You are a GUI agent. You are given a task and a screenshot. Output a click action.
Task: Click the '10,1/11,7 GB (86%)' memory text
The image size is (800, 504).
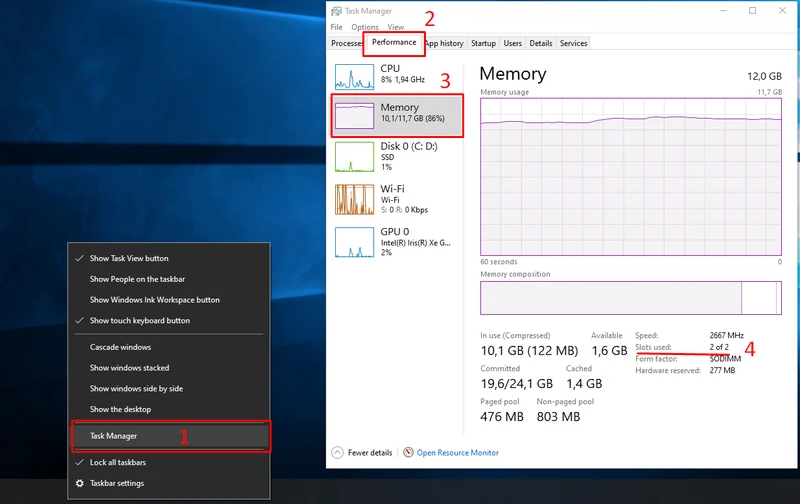(412, 118)
